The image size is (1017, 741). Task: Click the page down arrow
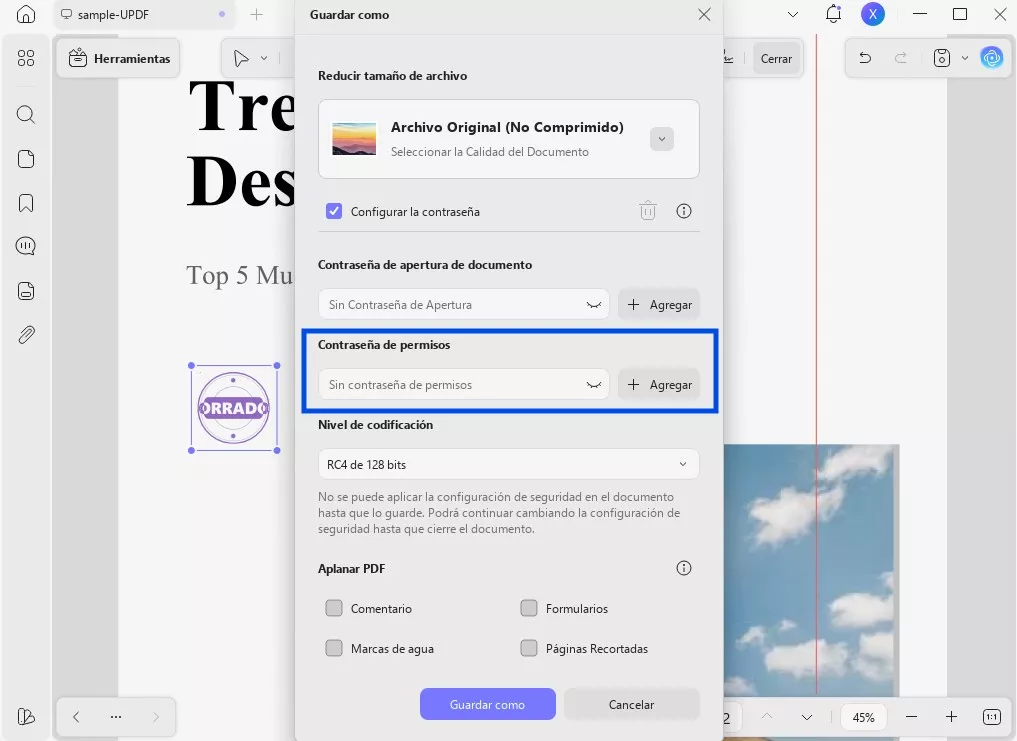click(x=807, y=716)
